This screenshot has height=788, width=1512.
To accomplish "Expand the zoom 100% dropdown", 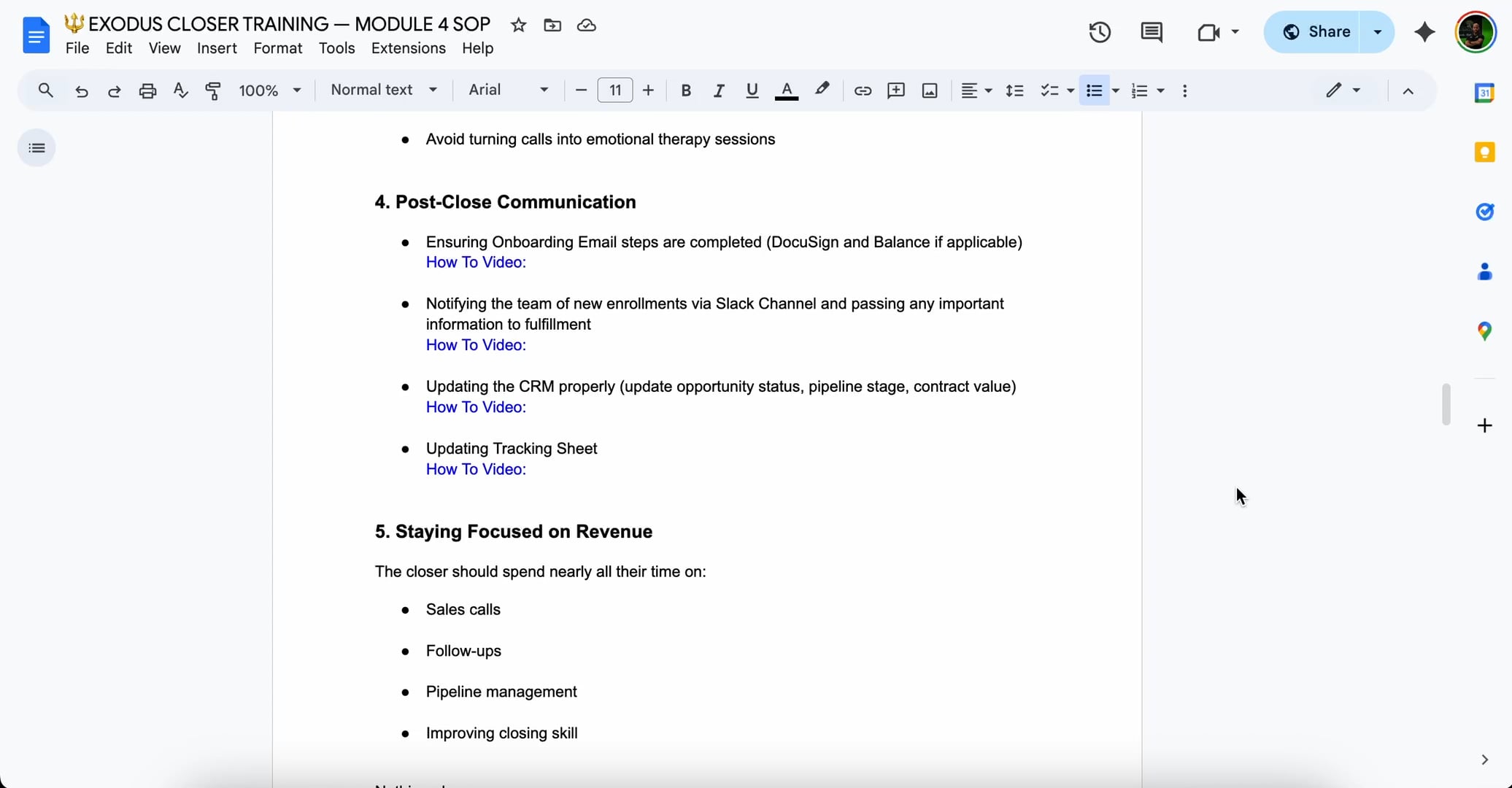I will 270,90.
